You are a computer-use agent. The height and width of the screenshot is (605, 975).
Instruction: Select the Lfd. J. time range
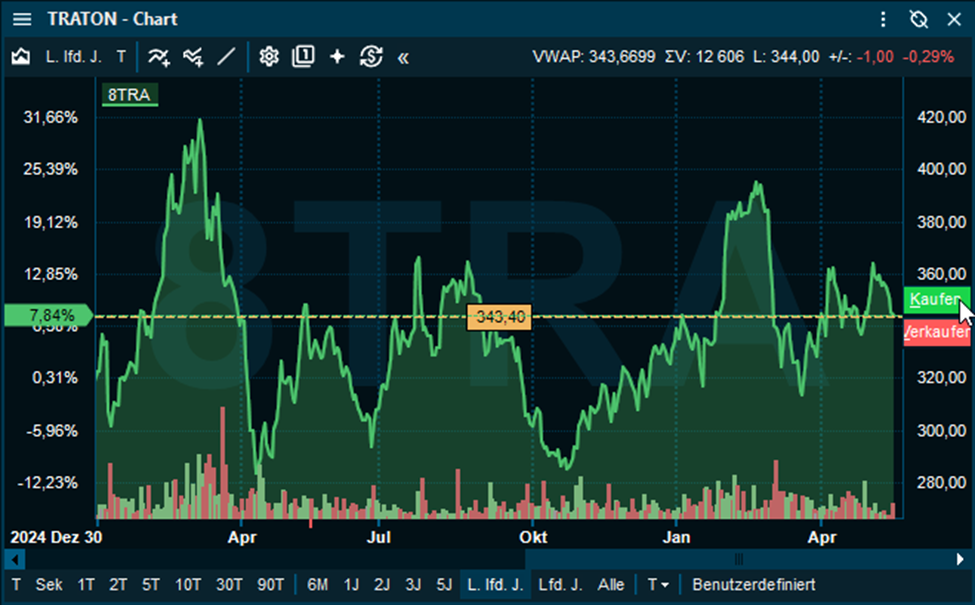click(560, 585)
